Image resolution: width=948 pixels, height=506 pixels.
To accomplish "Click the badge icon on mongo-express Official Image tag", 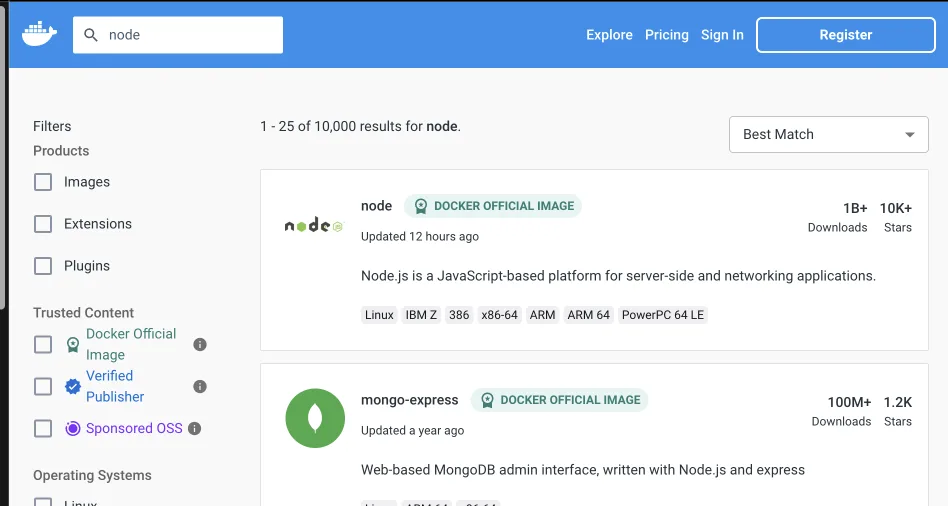I will click(x=487, y=400).
